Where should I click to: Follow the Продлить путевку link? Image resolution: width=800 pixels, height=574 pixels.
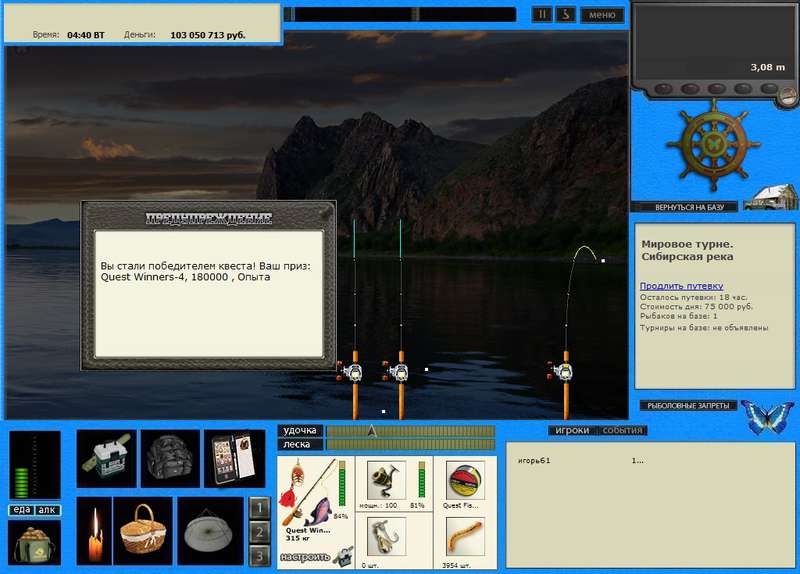click(x=681, y=286)
